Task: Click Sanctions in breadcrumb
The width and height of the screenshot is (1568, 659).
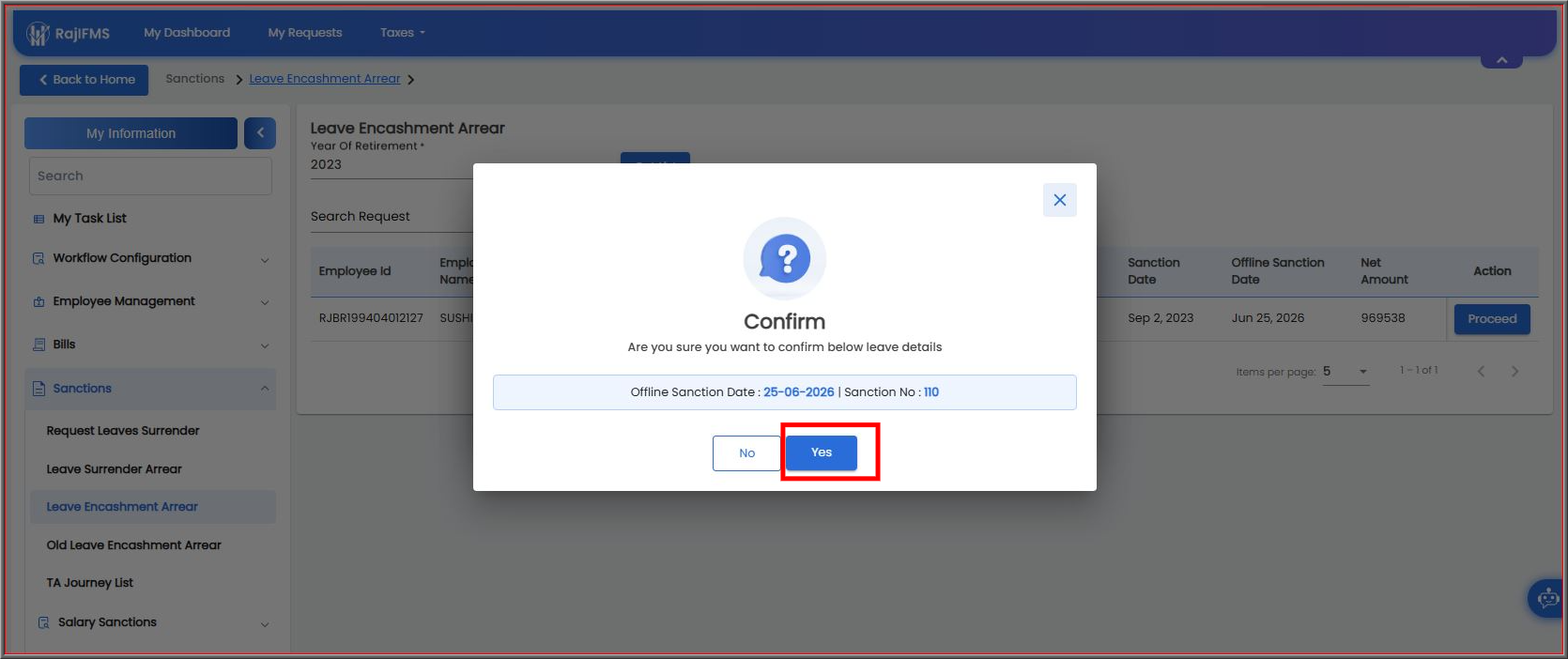Action: tap(195, 79)
